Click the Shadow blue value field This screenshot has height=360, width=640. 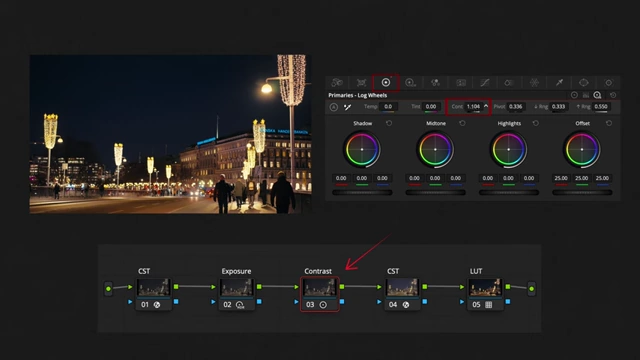382,178
